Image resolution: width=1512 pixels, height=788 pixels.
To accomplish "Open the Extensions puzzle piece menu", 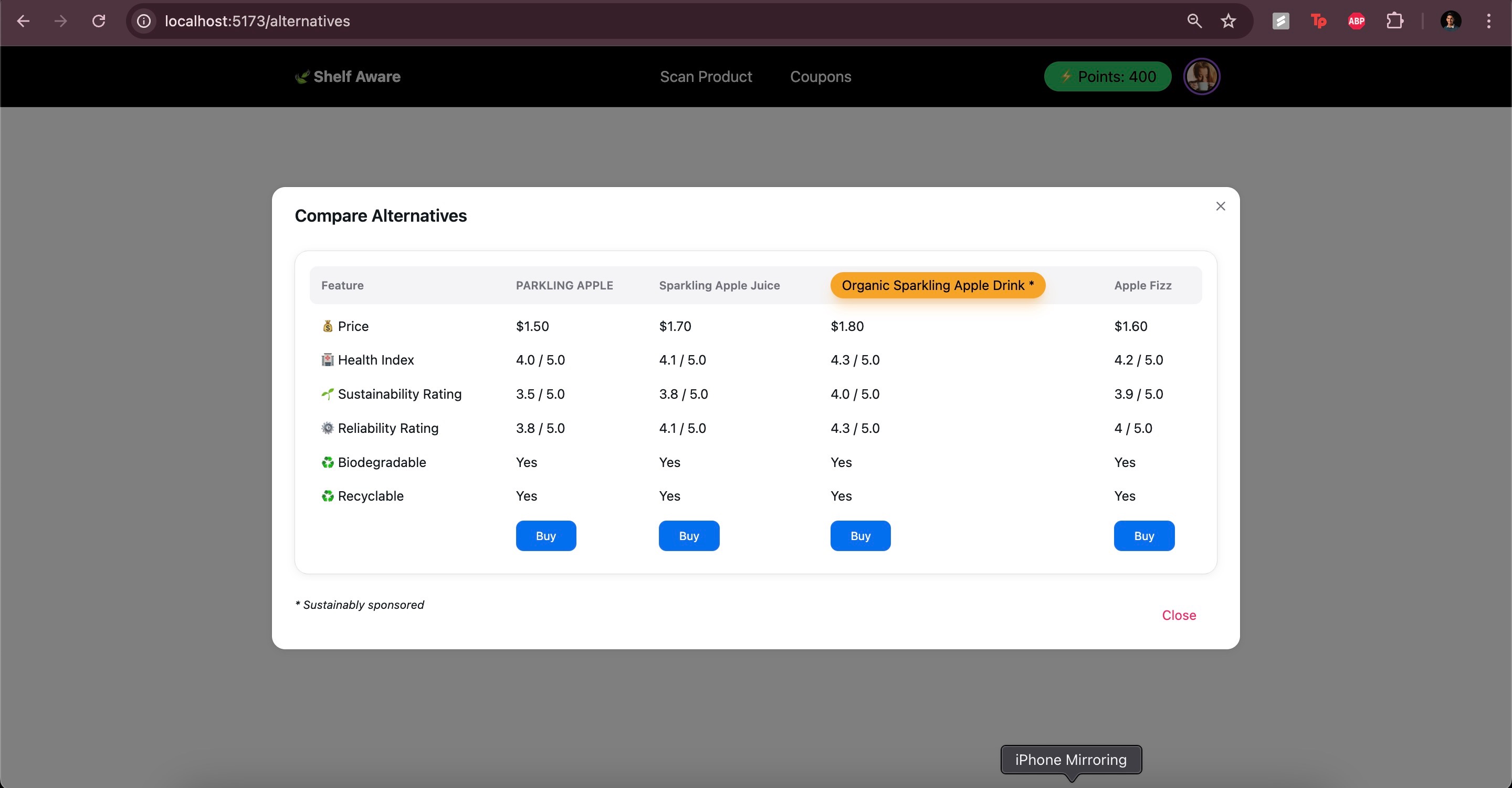I will click(x=1394, y=21).
